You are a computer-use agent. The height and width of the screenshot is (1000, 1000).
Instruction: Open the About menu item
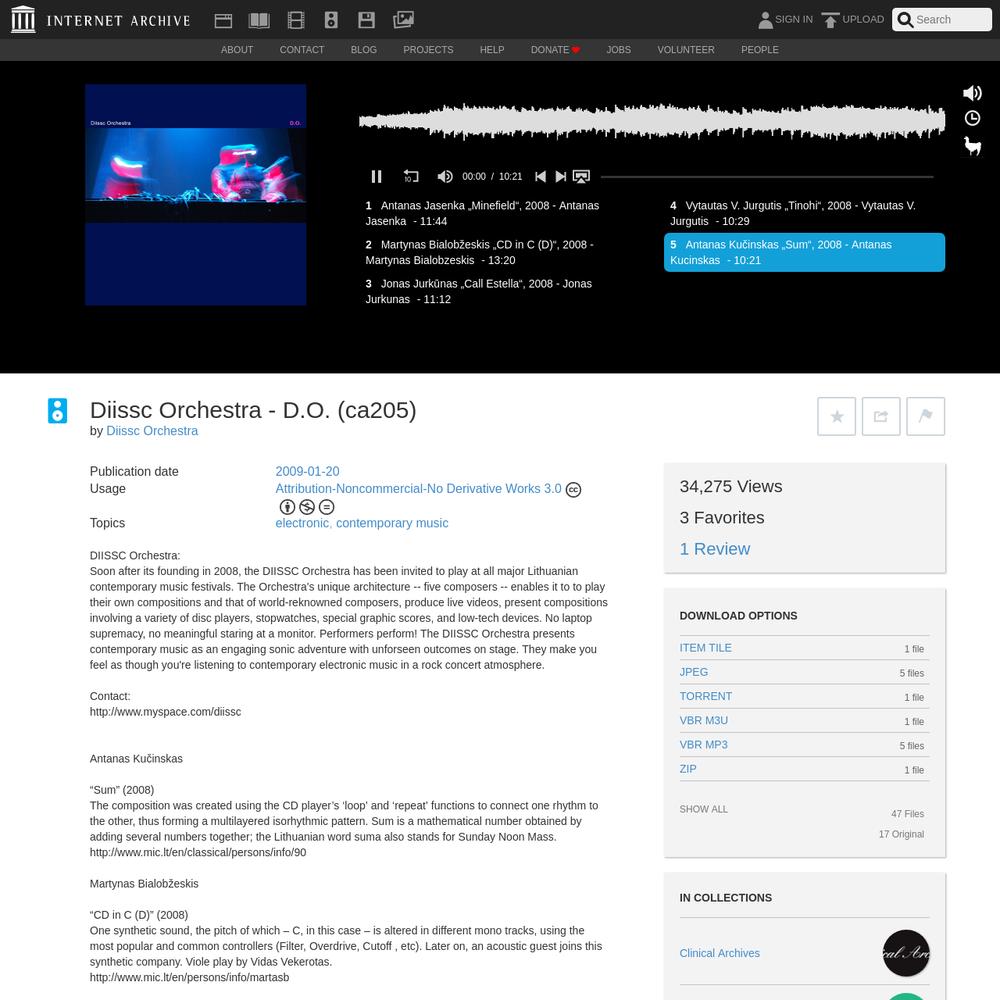237,50
